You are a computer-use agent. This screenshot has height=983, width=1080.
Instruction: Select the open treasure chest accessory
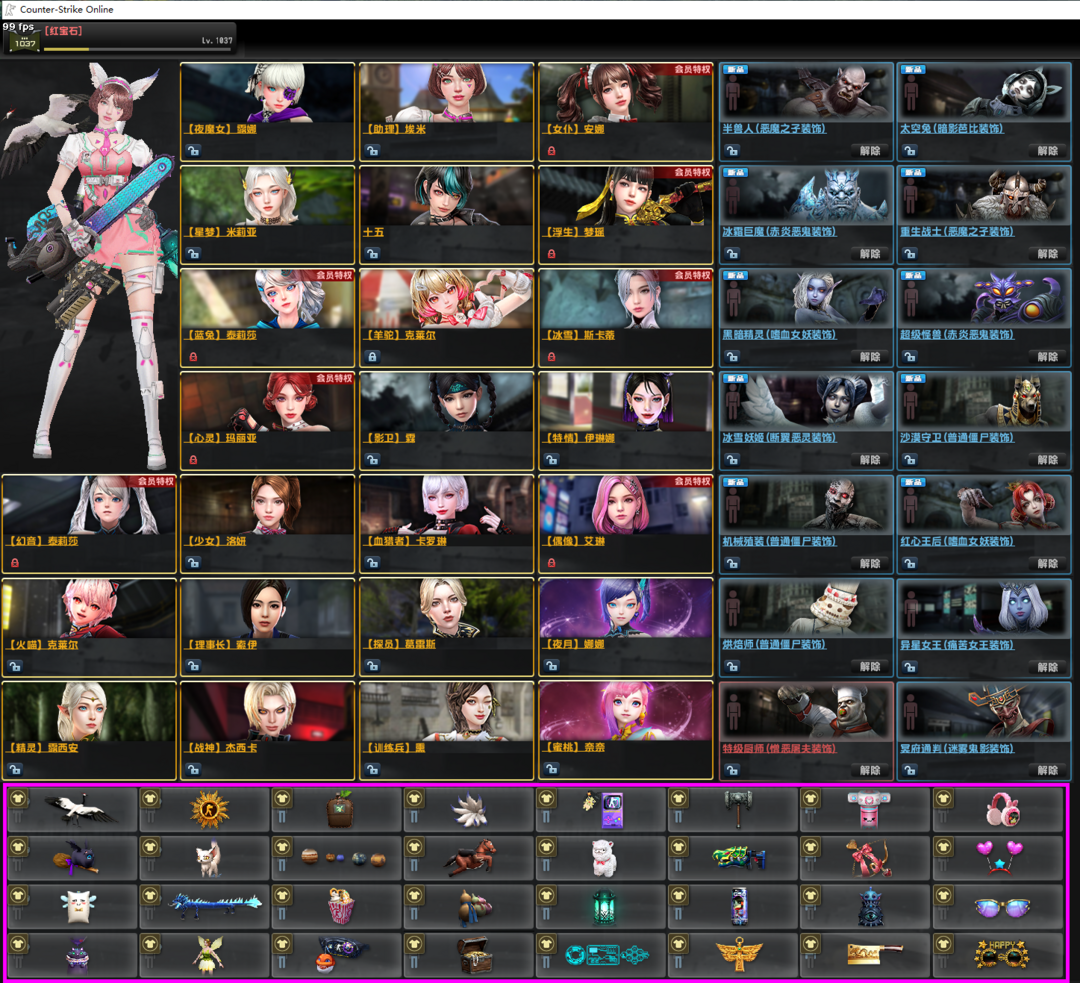[x=474, y=956]
